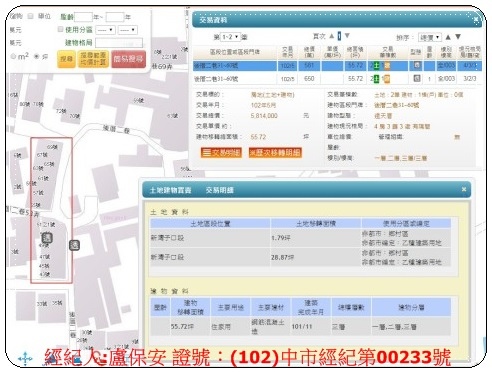Select the 650萬 transaction row
This screenshot has height=373, width=492.
tap(337, 79)
